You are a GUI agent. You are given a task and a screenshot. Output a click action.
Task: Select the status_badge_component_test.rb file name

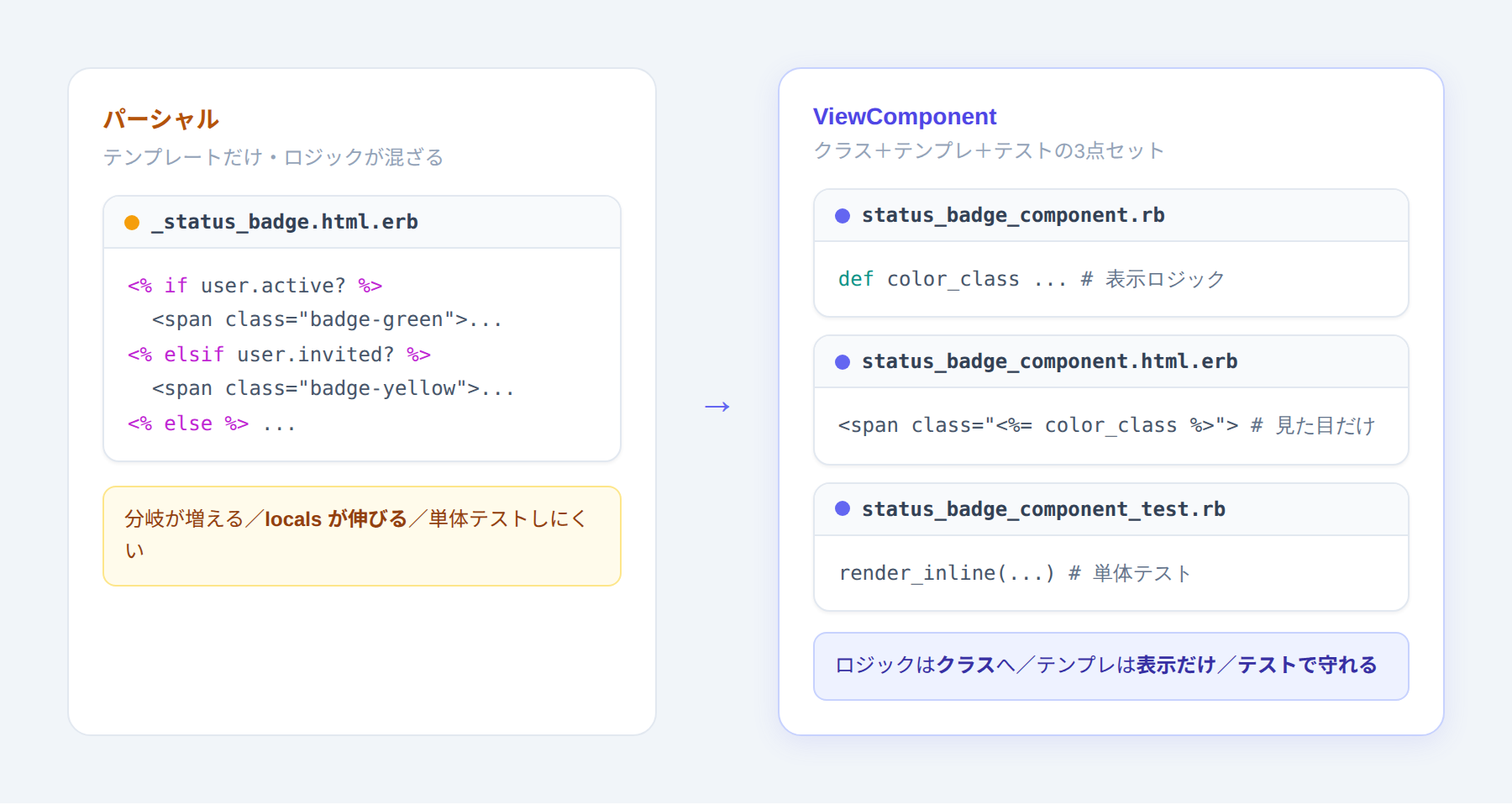tap(1043, 509)
